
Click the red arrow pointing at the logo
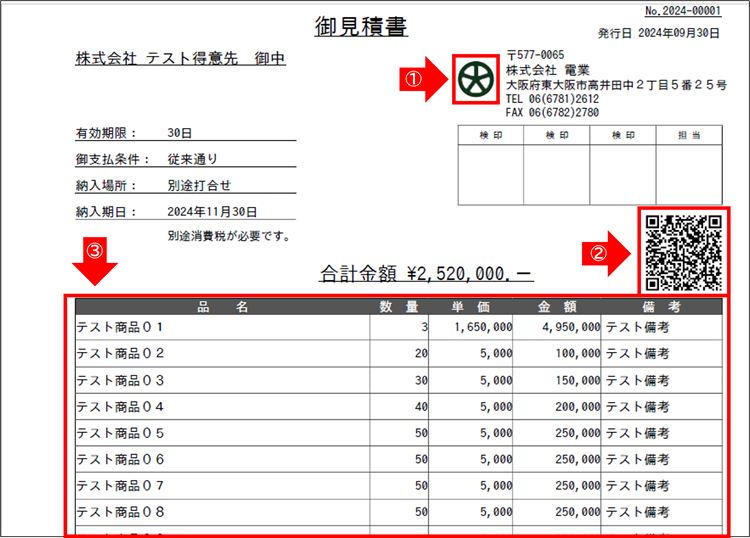pos(432,83)
